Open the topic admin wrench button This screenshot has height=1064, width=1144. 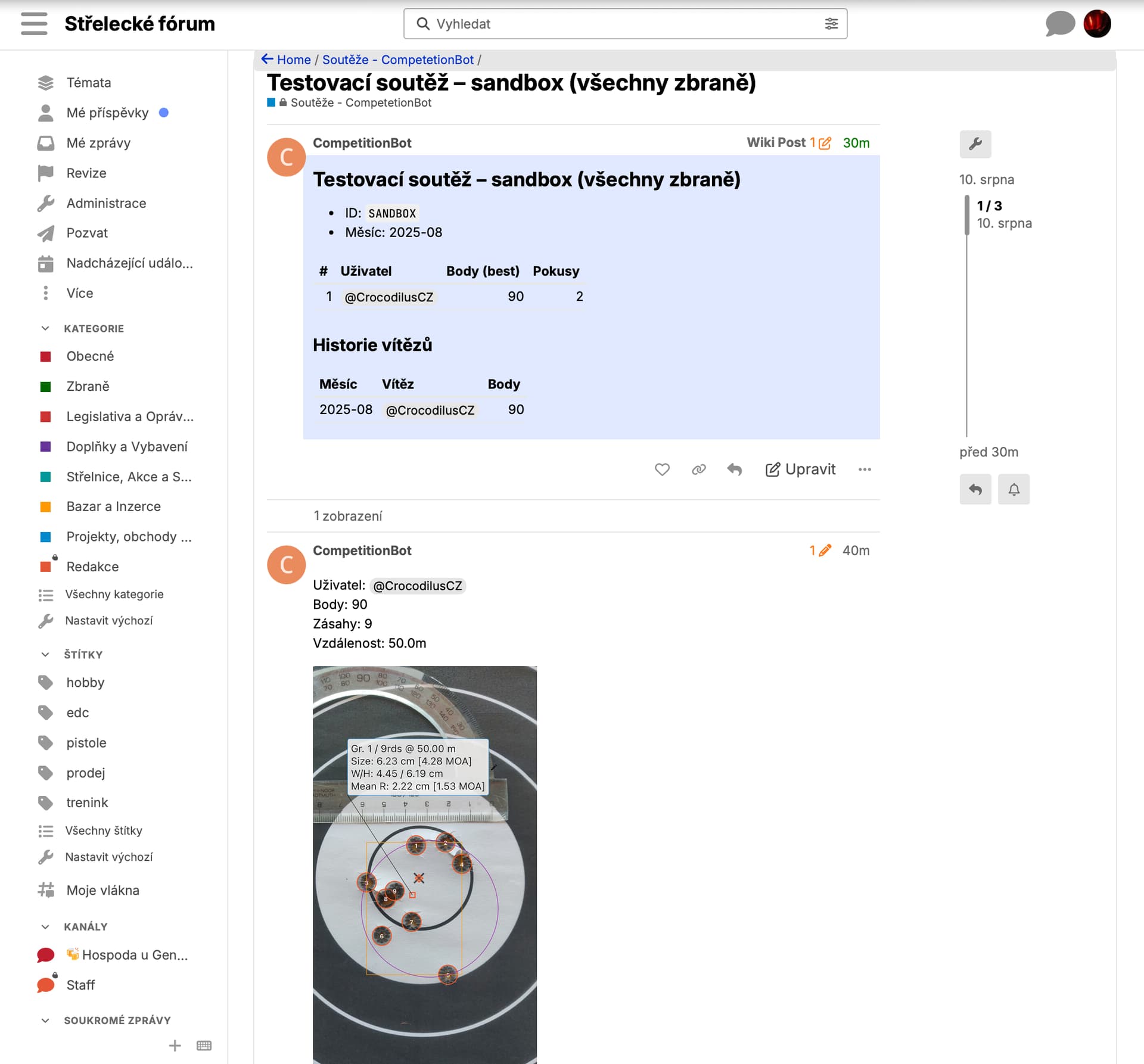[x=975, y=144]
